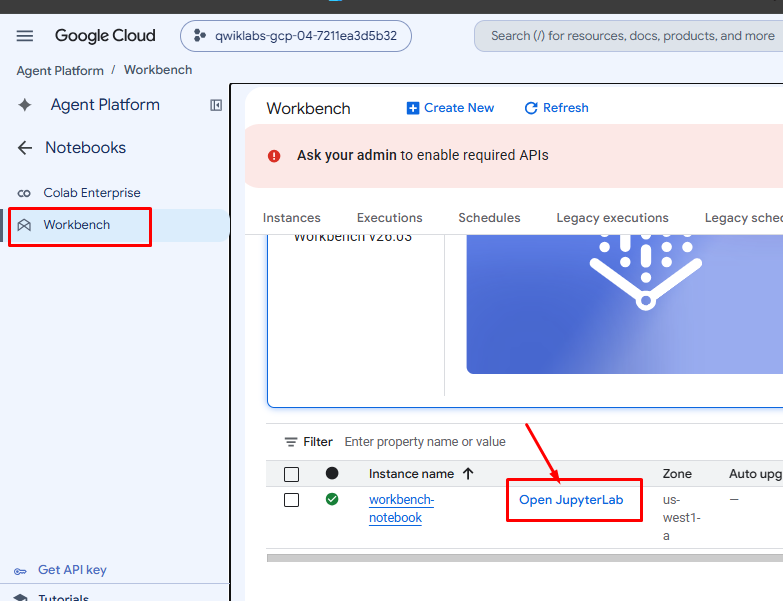Open Colab Enterprise in sidebar
Screen dimensions: 783x601
(x=92, y=193)
